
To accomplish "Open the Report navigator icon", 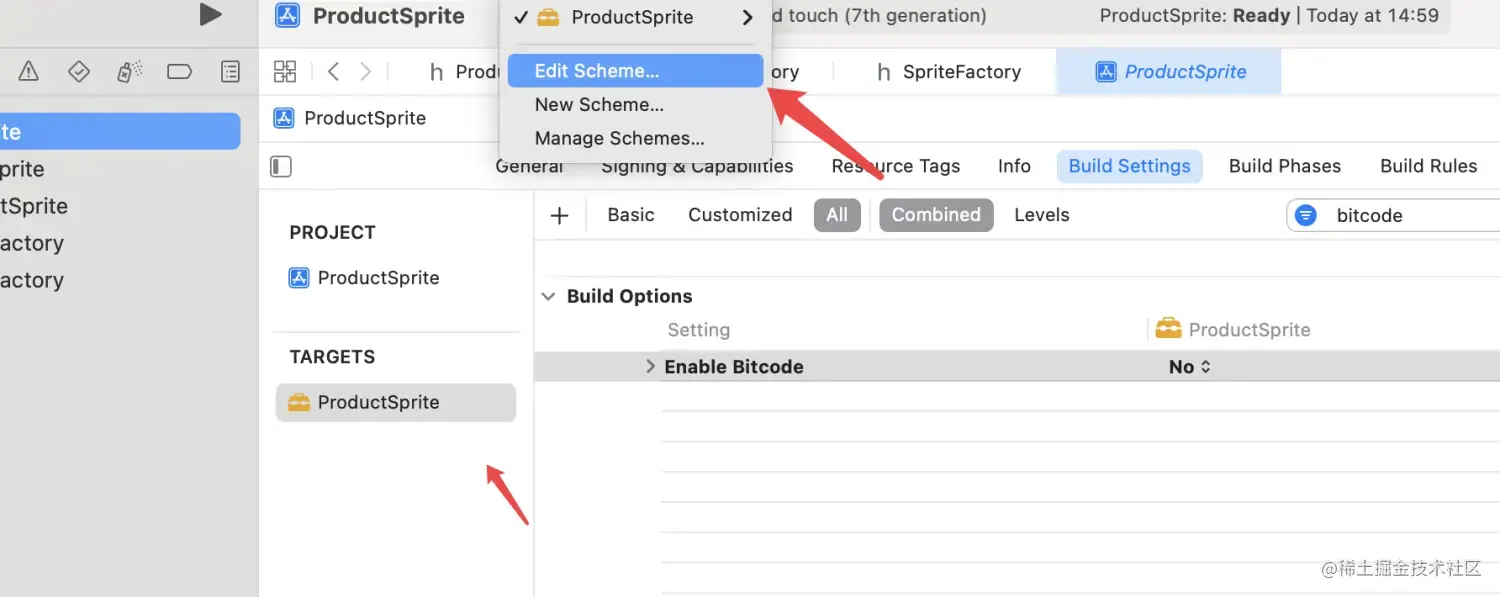I will (230, 71).
